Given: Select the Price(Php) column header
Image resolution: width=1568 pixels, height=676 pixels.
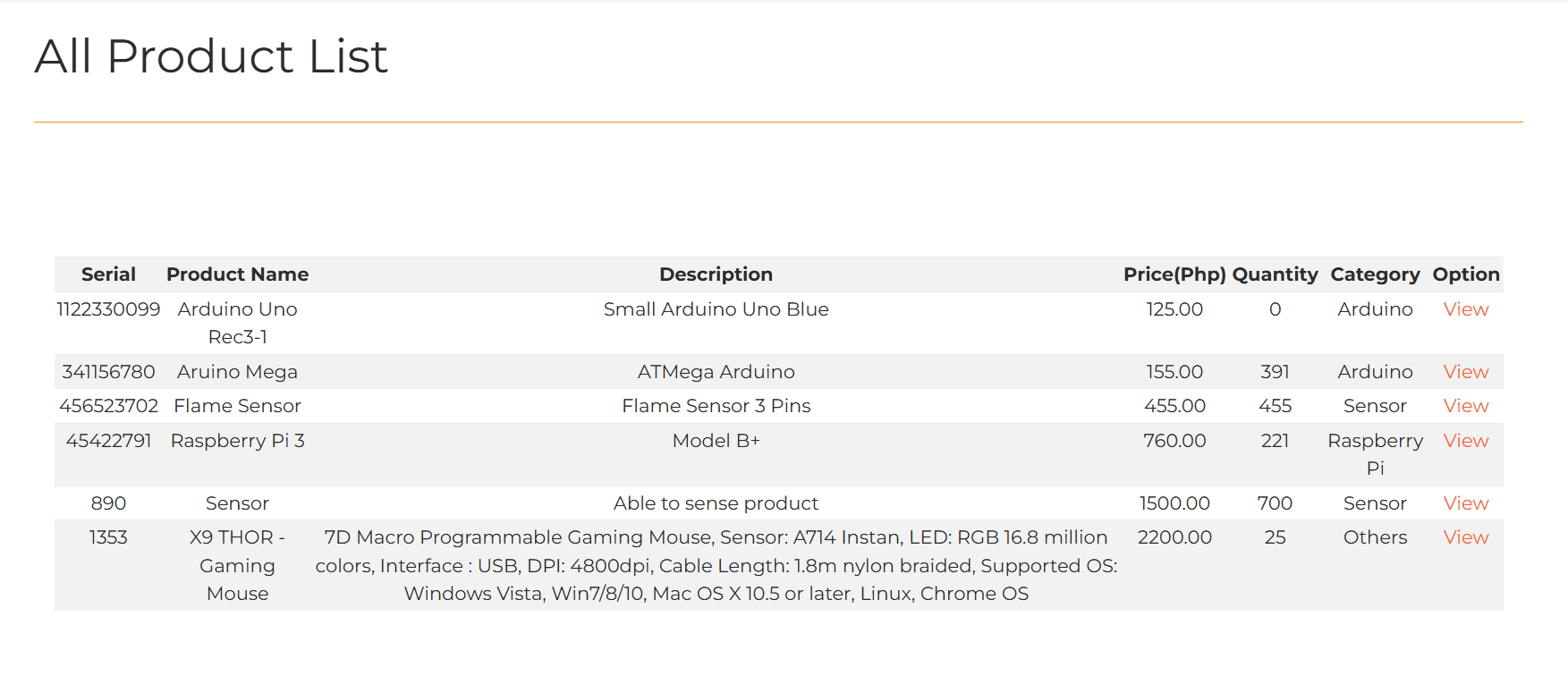Looking at the screenshot, I should pos(1174,275).
